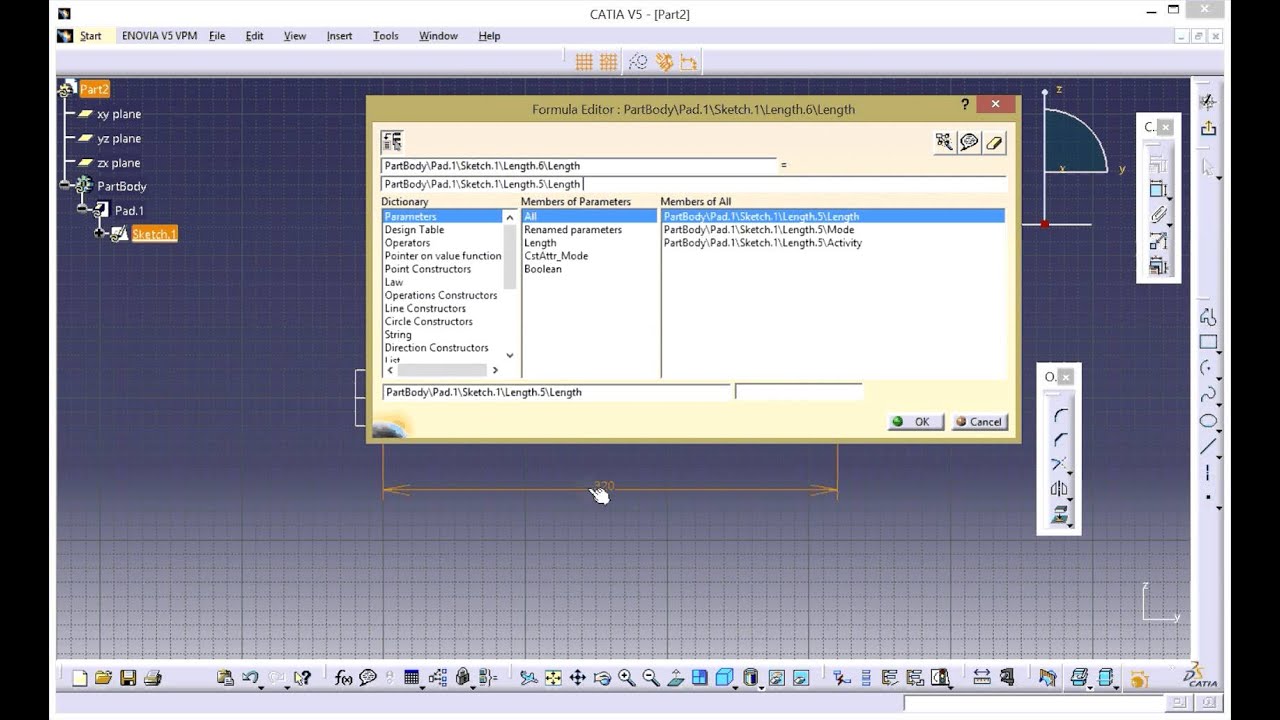Viewport: 1280px width, 720px height.
Task: Click the New document icon
Action: click(80, 678)
